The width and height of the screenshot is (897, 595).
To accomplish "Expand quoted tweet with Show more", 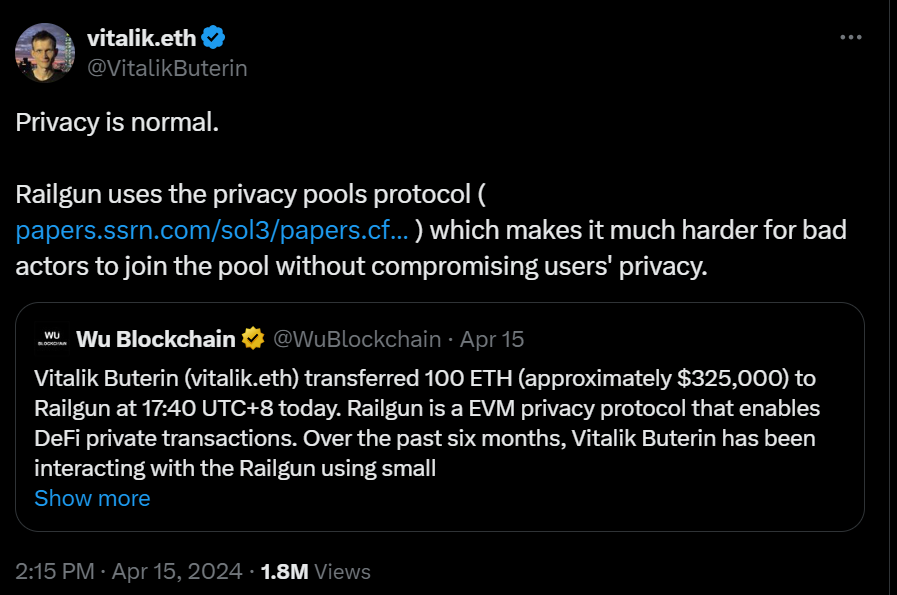I will [92, 498].
